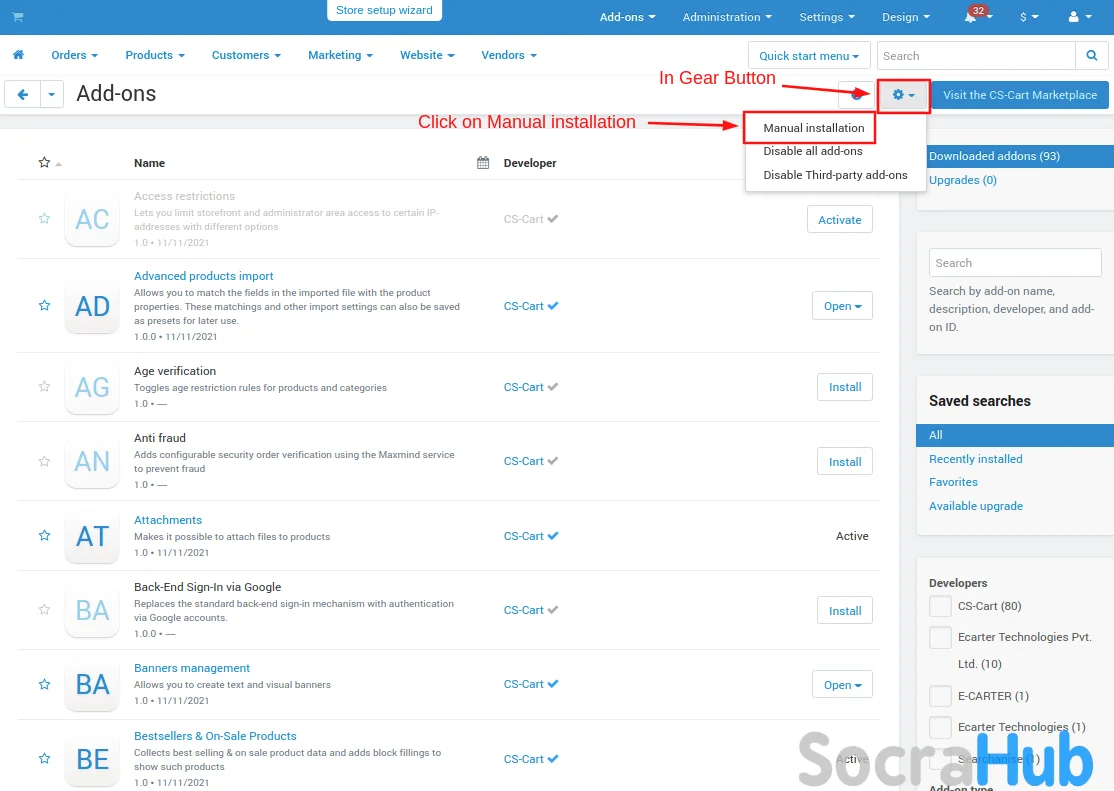Click the top global Search field
The width and height of the screenshot is (1114, 791).
[x=975, y=55]
